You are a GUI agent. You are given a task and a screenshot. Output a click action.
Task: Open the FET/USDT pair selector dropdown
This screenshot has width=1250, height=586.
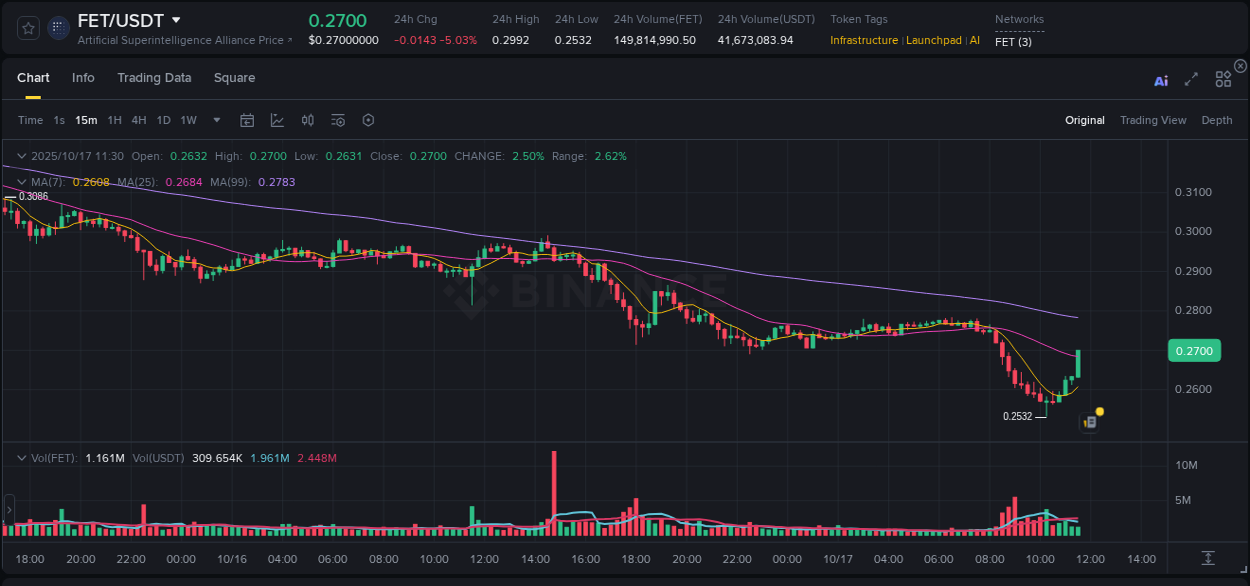[177, 20]
